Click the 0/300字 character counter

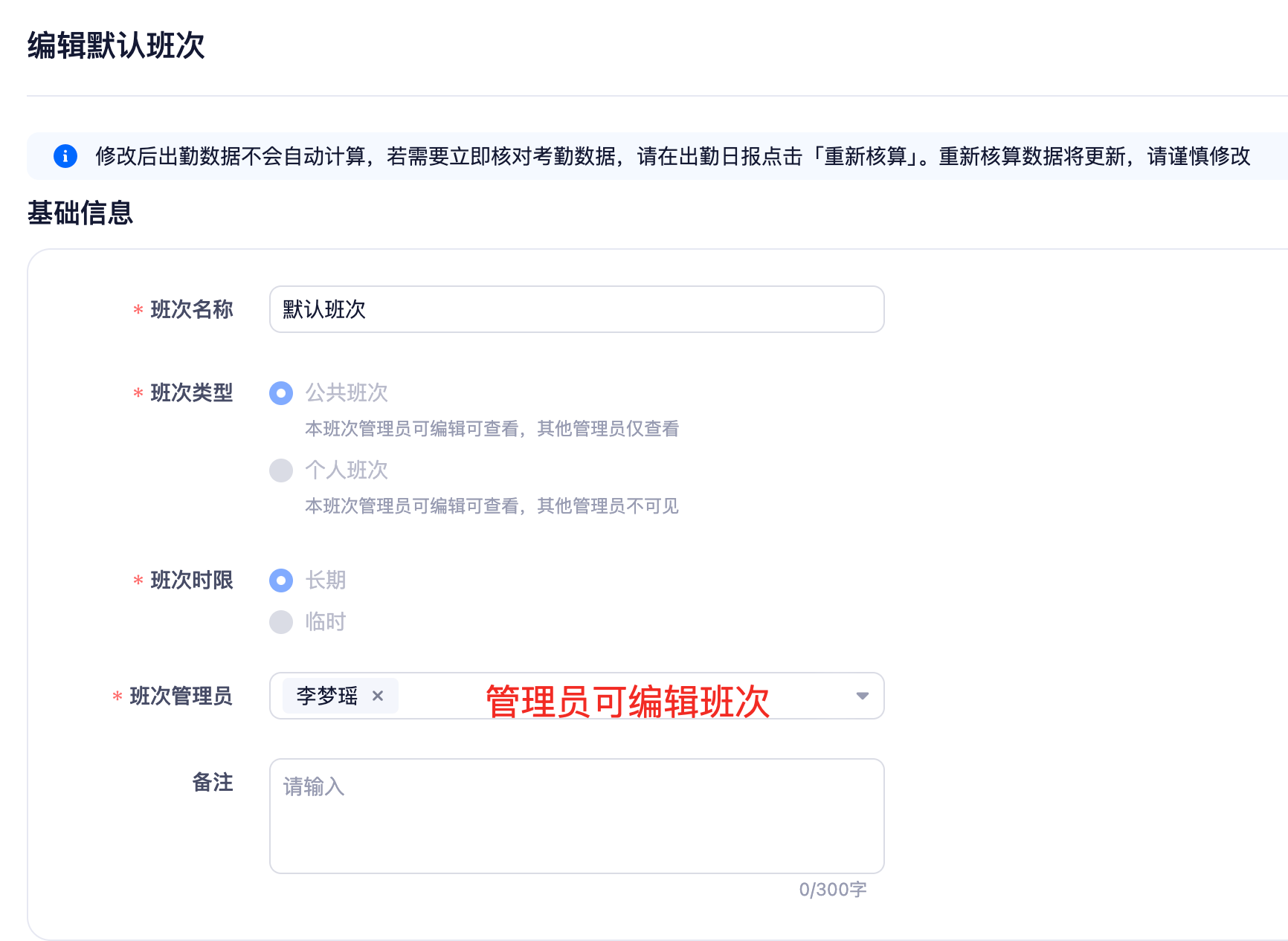pos(832,889)
